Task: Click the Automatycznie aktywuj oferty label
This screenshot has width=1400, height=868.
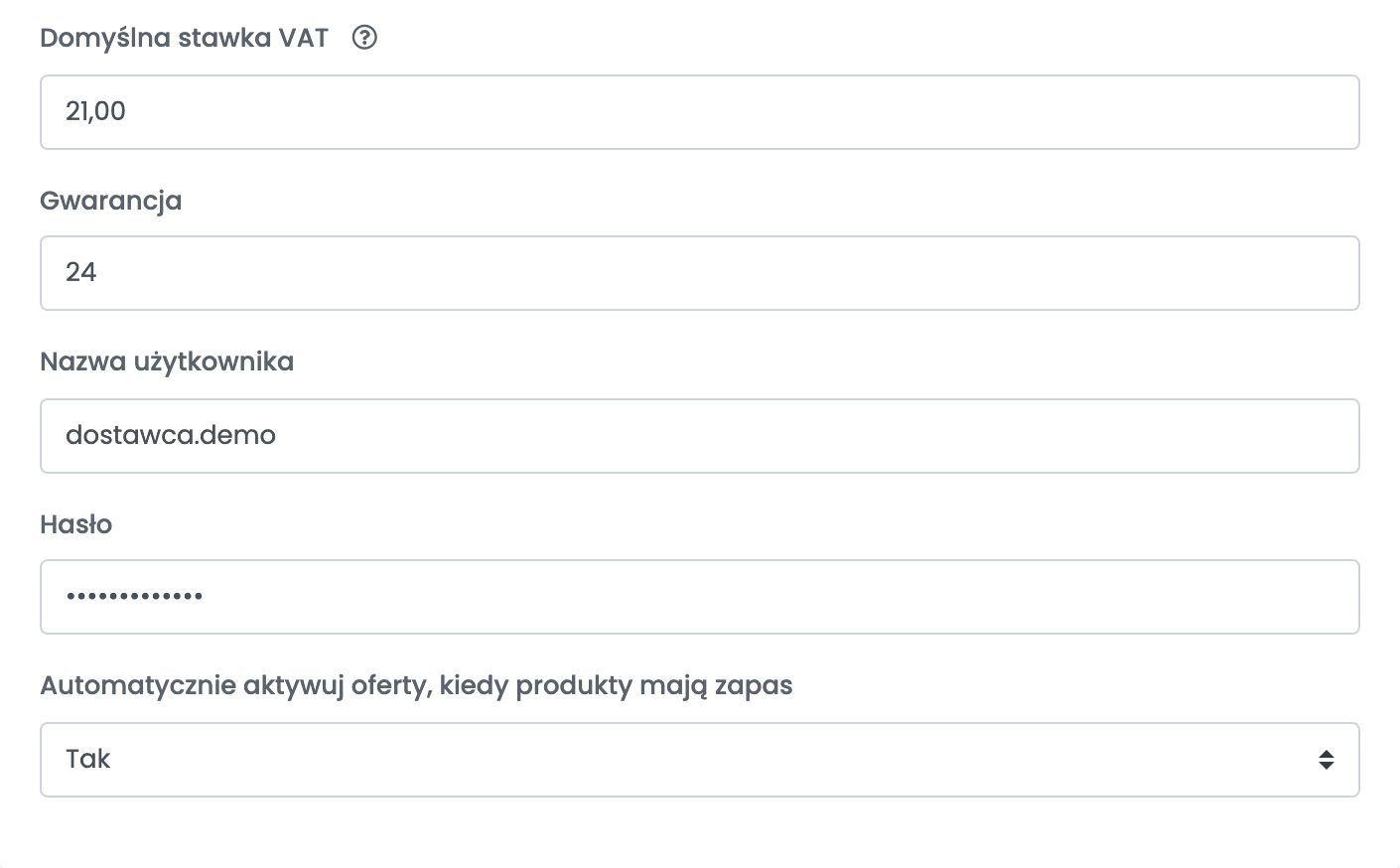Action: [x=416, y=685]
